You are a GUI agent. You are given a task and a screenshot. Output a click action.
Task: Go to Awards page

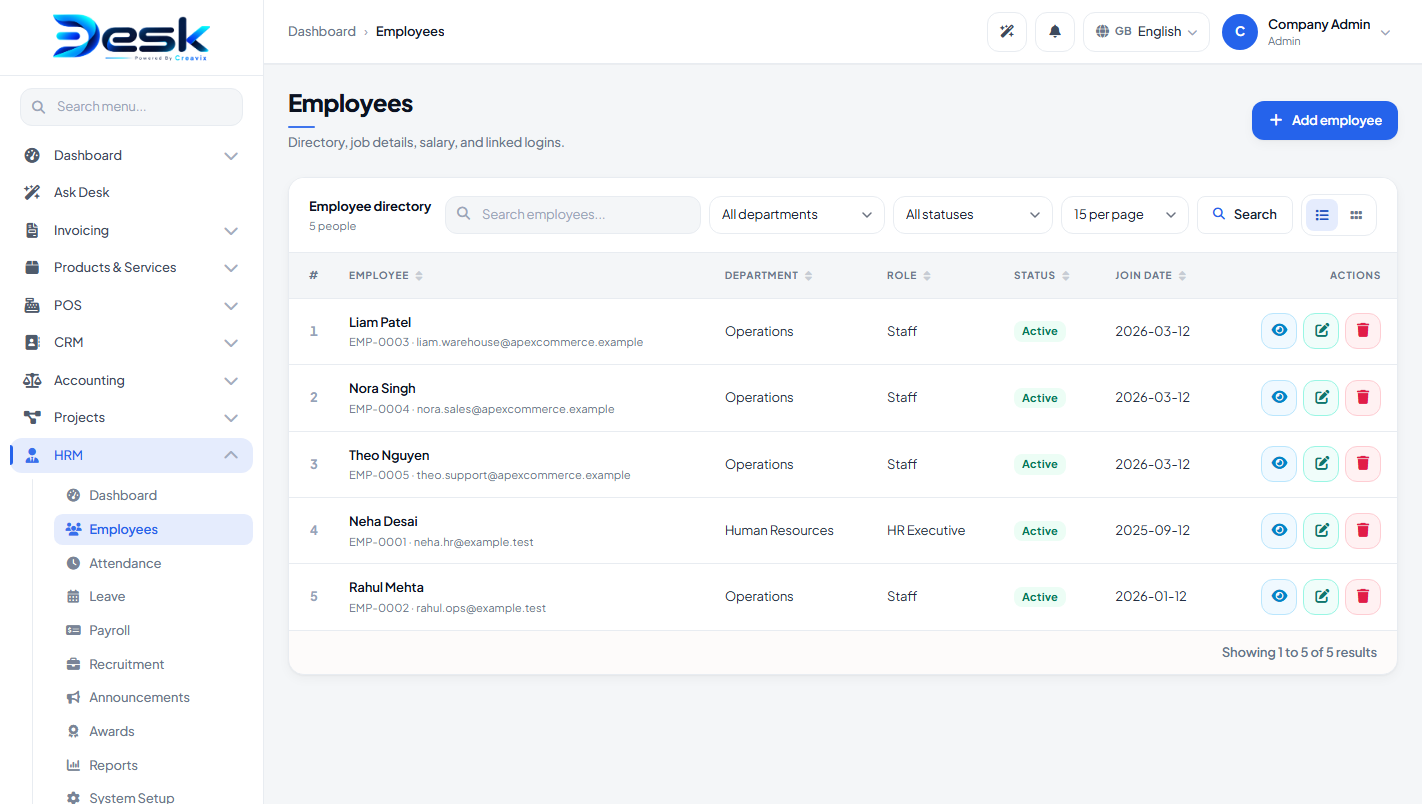(x=153, y=731)
